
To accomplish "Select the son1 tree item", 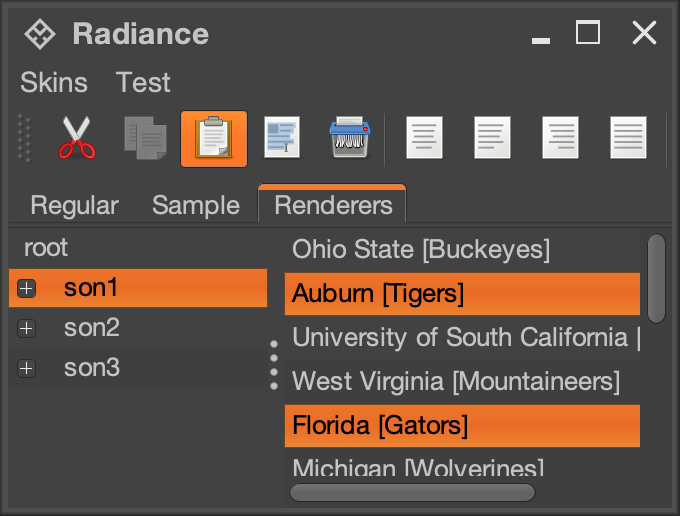I will point(138,288).
